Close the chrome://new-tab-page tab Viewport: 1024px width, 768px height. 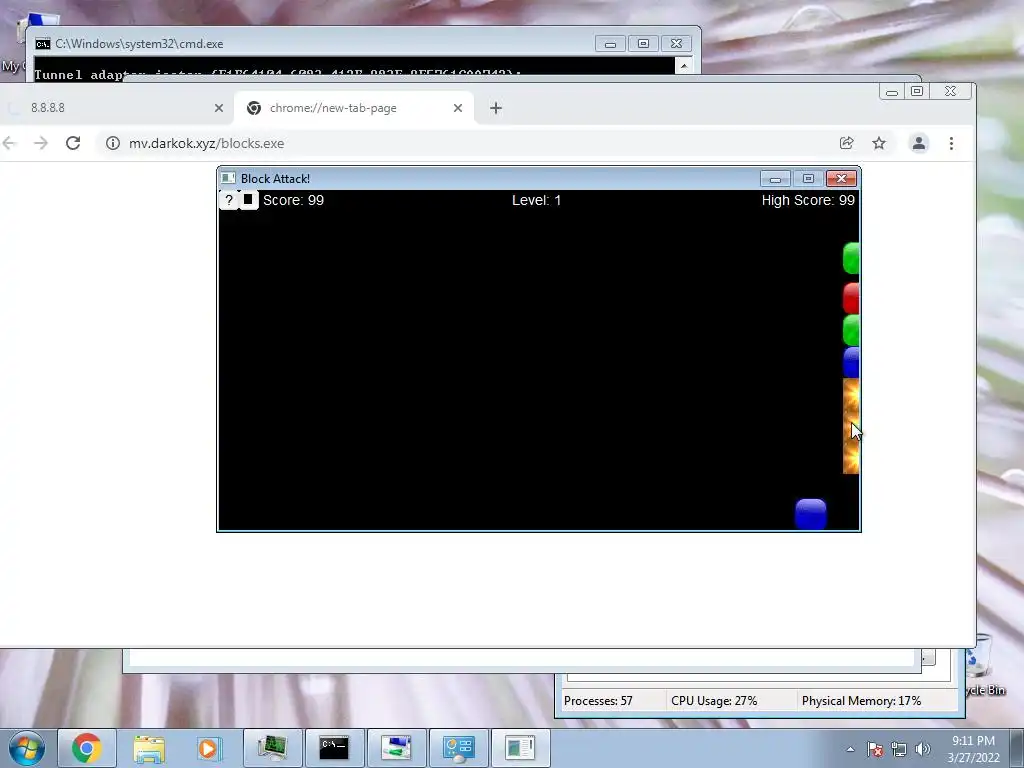458,108
